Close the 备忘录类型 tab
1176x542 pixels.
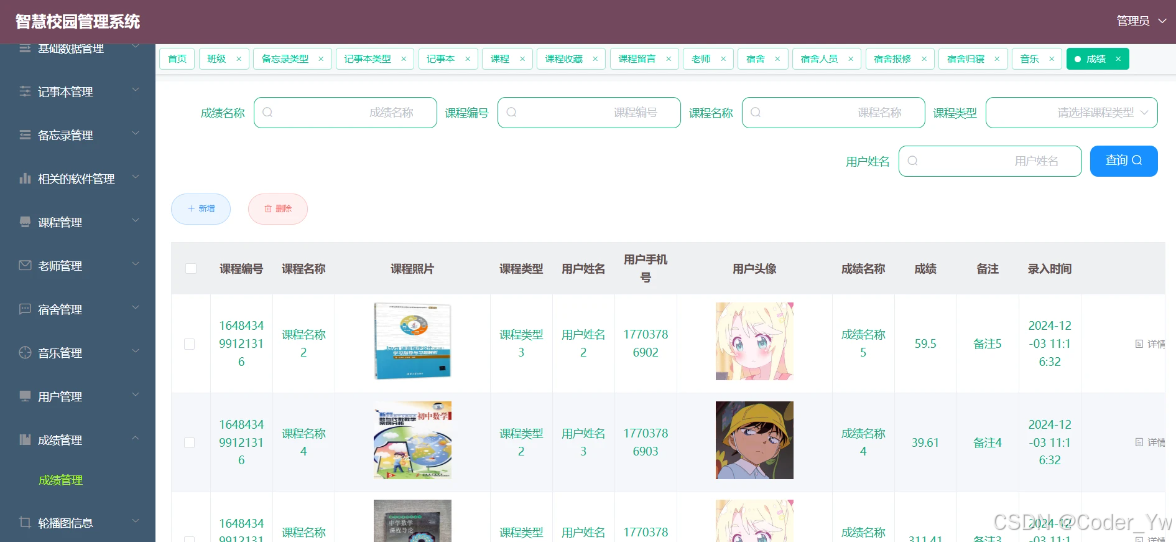click(321, 59)
